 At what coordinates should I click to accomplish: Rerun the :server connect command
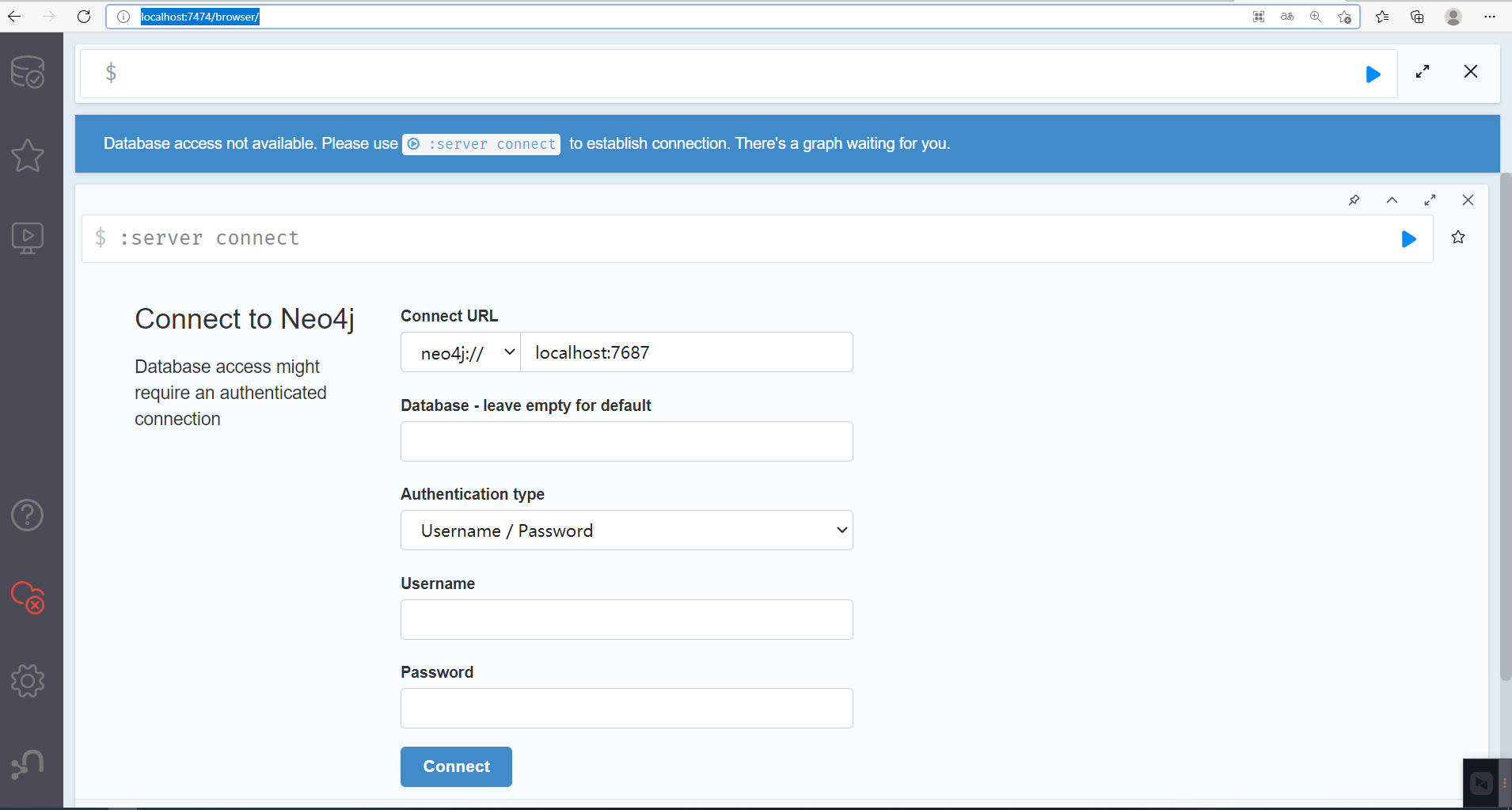click(x=1408, y=239)
